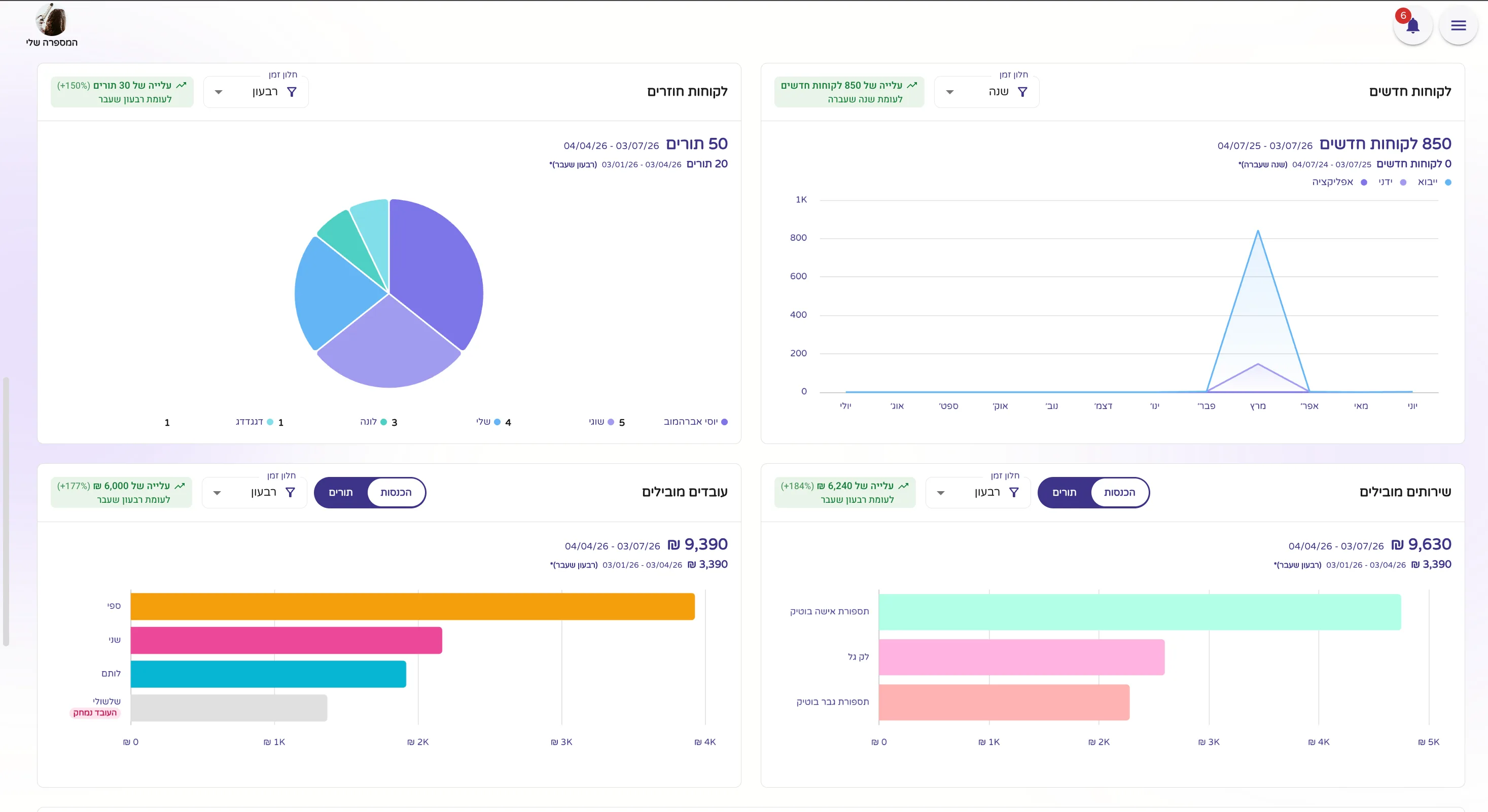
Task: Click the תספורת אישה בוטיק bar
Action: point(1140,612)
